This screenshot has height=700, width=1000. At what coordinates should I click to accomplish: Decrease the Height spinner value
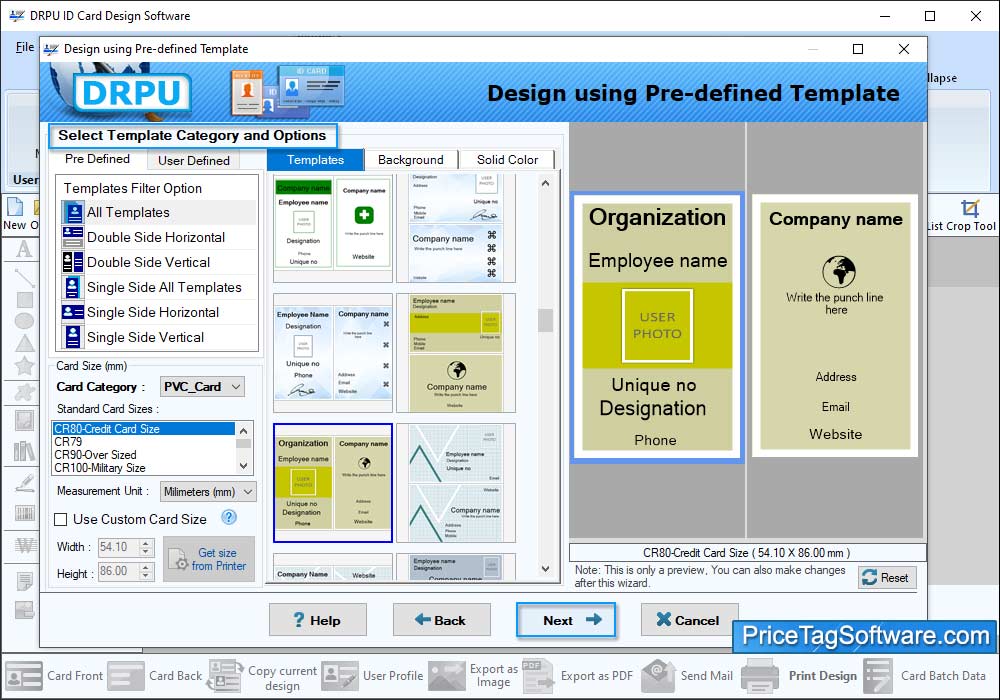(146, 576)
